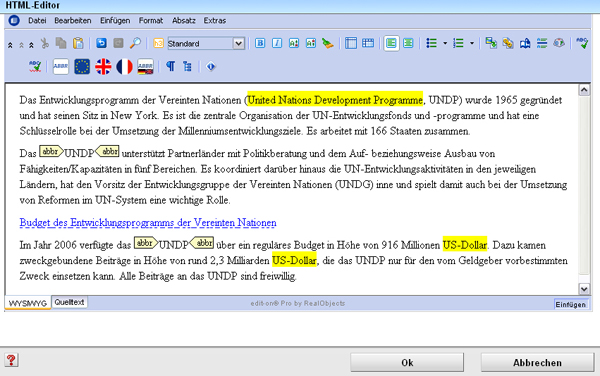Click the chain link hyperlink icon

point(508,43)
